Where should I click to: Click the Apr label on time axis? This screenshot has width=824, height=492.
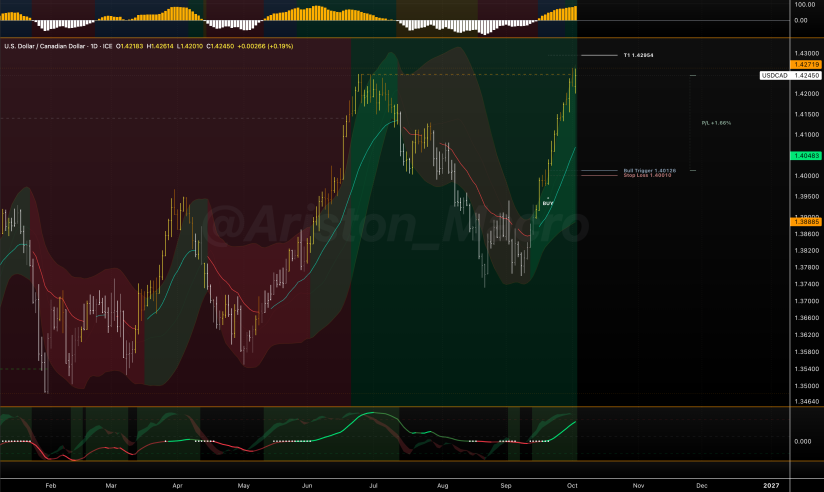tap(178, 486)
